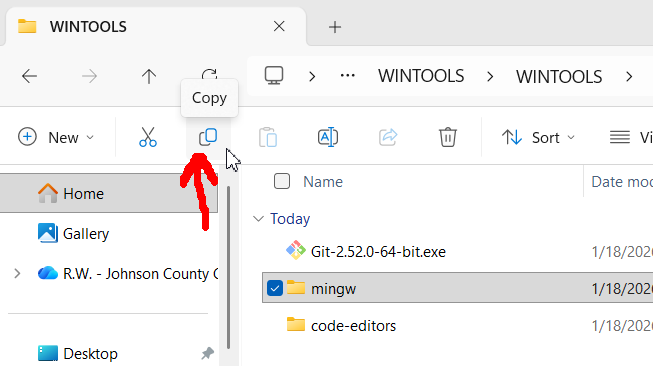Viewport: 653px width, 366px height.
Task: Click the Refresh icon
Action: click(209, 74)
